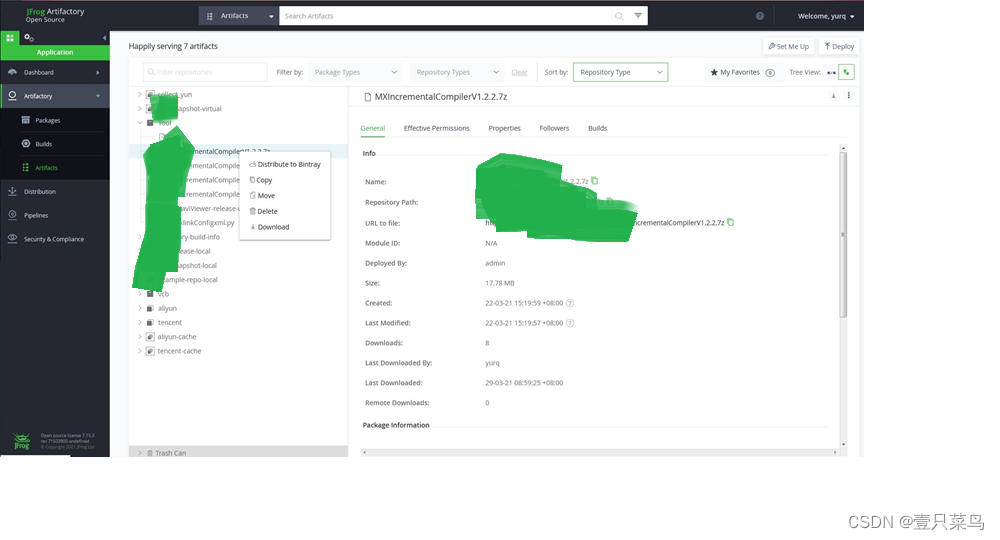This screenshot has width=1000, height=540.
Task: Open the Sort by Repository Type dropdown
Action: 621,72
